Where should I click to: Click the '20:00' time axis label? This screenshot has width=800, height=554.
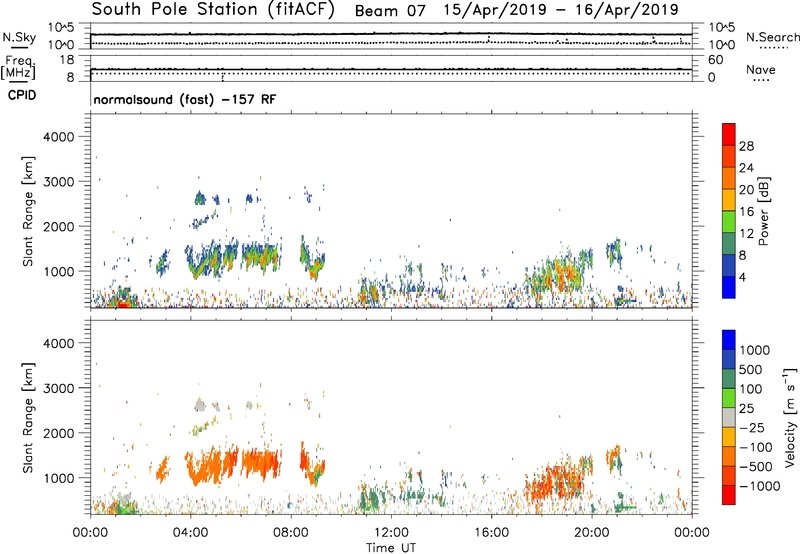coord(592,533)
